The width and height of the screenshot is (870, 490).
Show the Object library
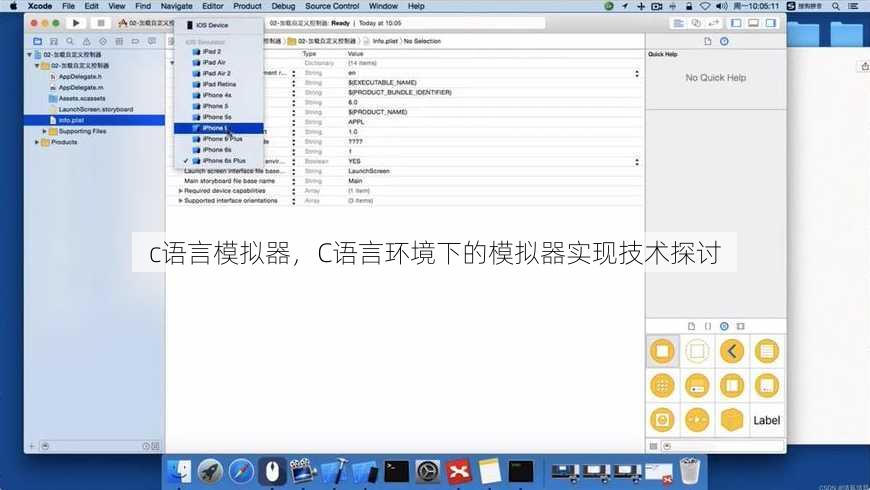point(724,326)
